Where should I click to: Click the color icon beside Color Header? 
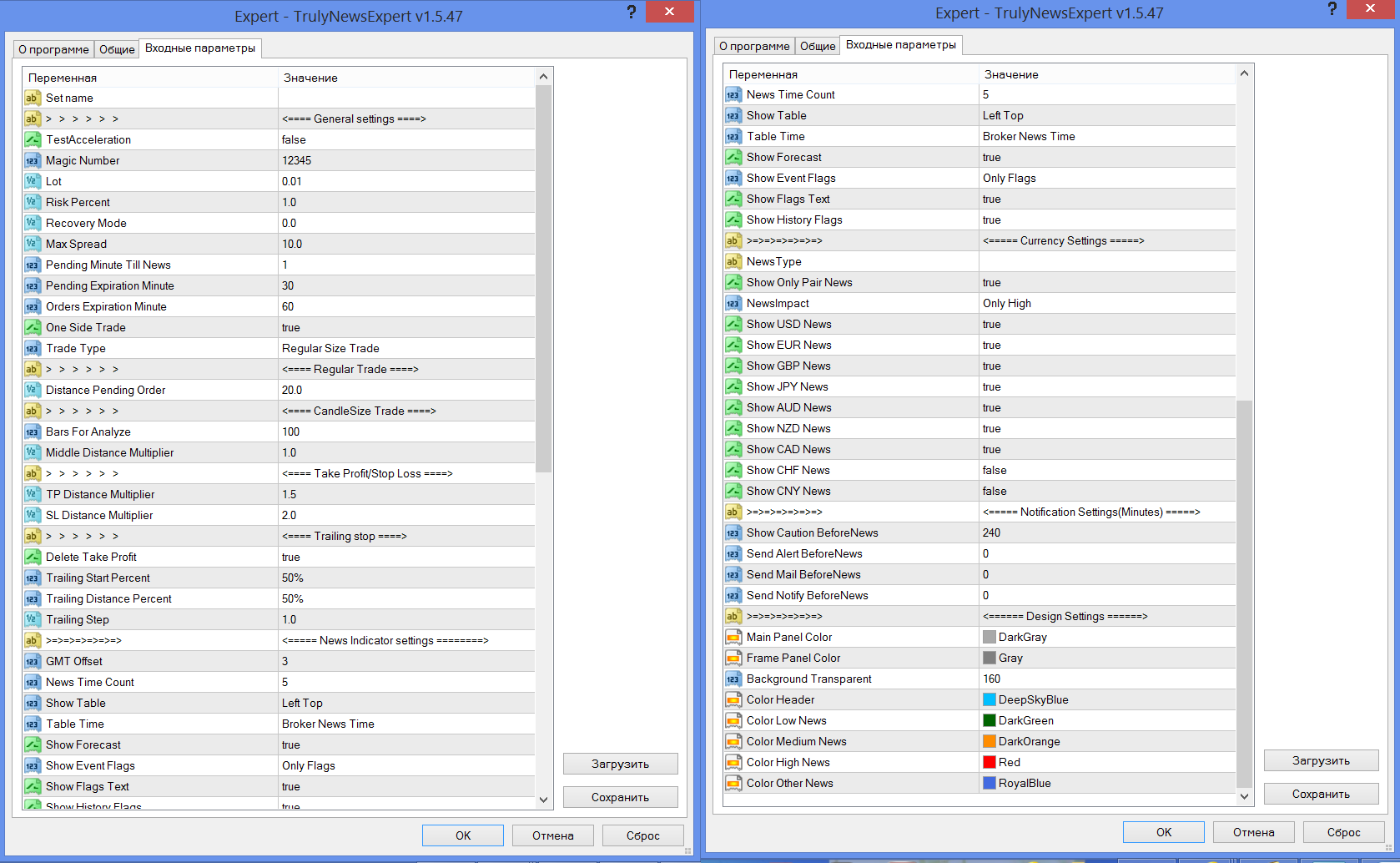733,699
